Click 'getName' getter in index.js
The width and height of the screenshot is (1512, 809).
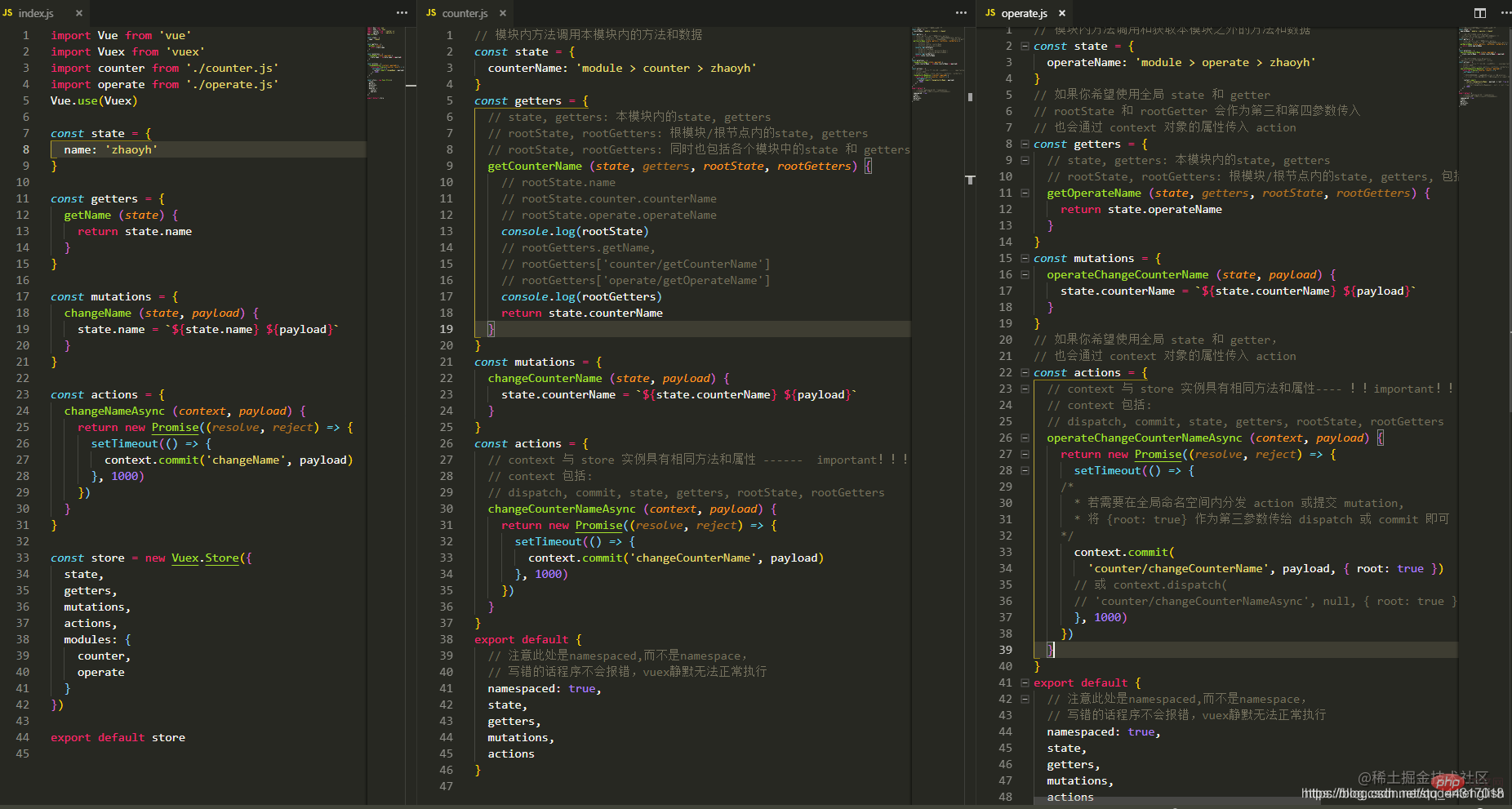[x=87, y=216]
